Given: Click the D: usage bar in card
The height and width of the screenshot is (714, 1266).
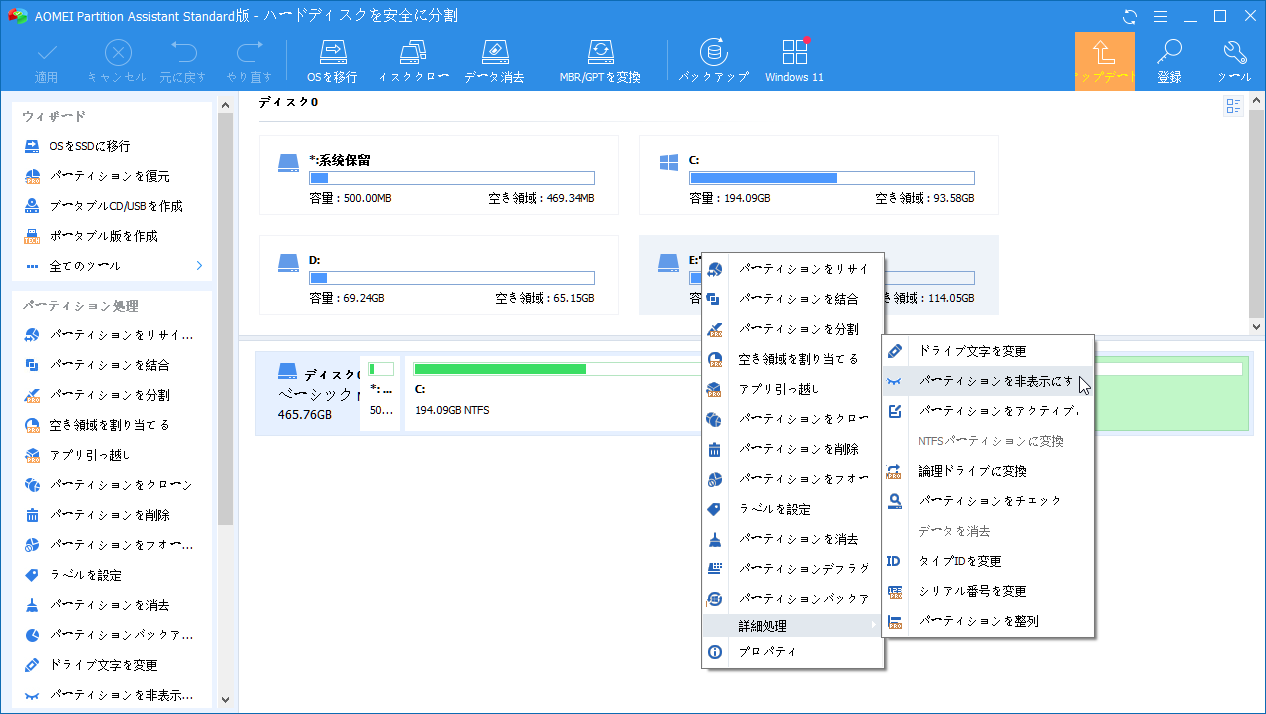Looking at the screenshot, I should coord(451,278).
